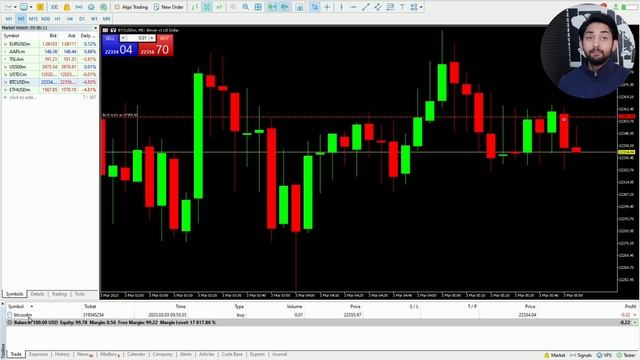Select the M5 timeframe
This screenshot has height=360, width=640.
21,19
